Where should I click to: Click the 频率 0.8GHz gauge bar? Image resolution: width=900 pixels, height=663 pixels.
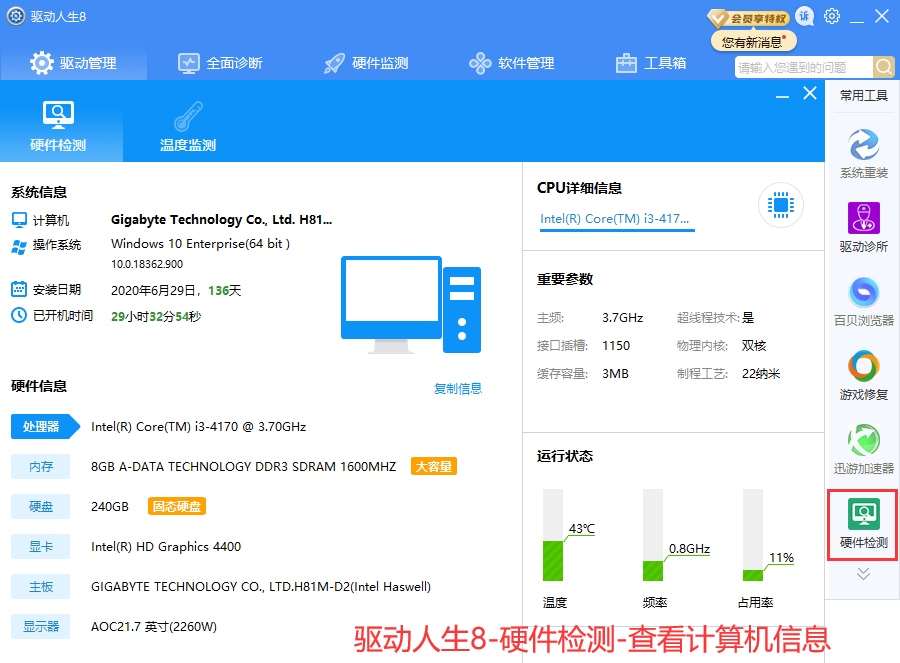653,535
